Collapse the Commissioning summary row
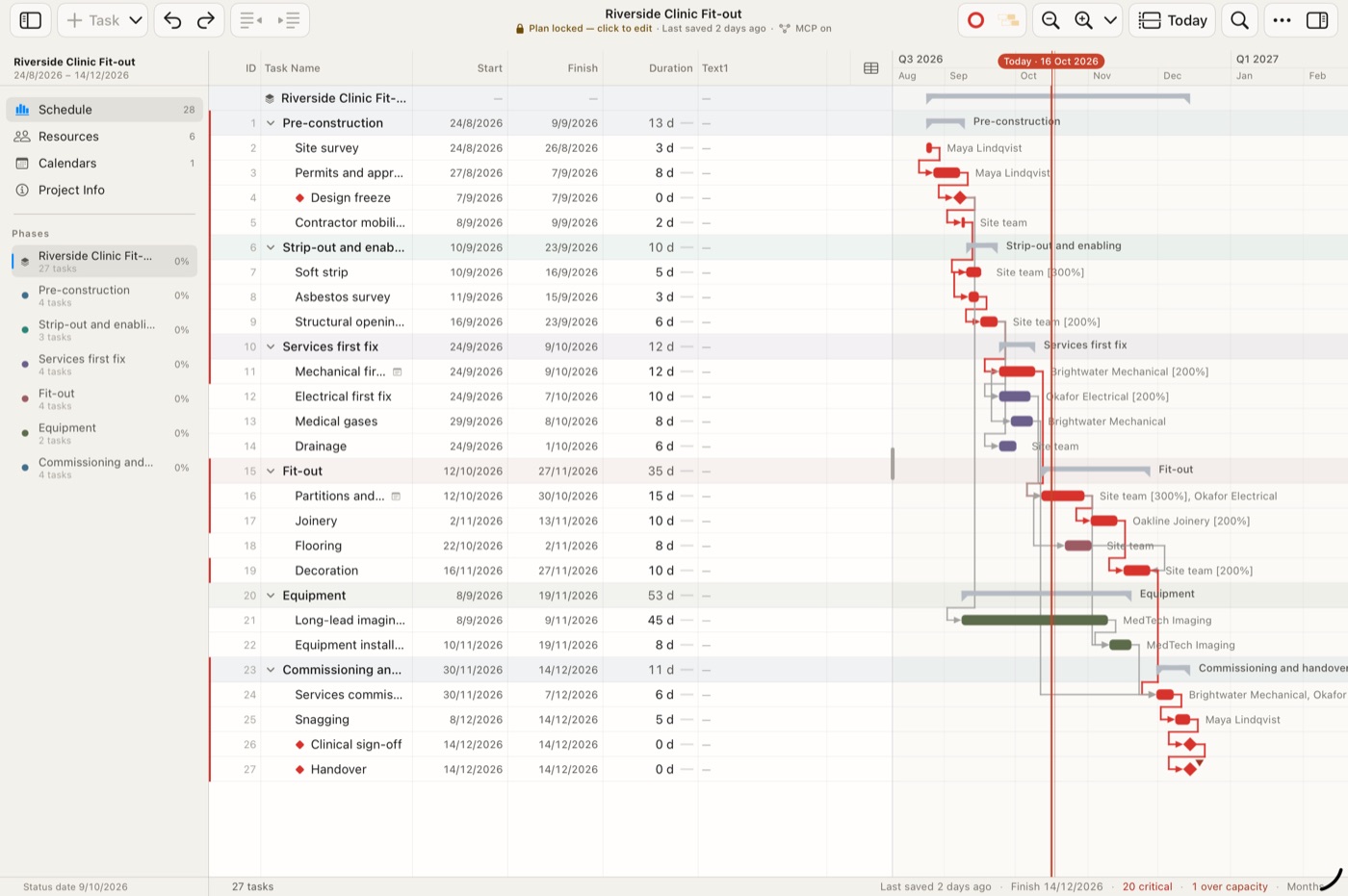 (x=271, y=670)
